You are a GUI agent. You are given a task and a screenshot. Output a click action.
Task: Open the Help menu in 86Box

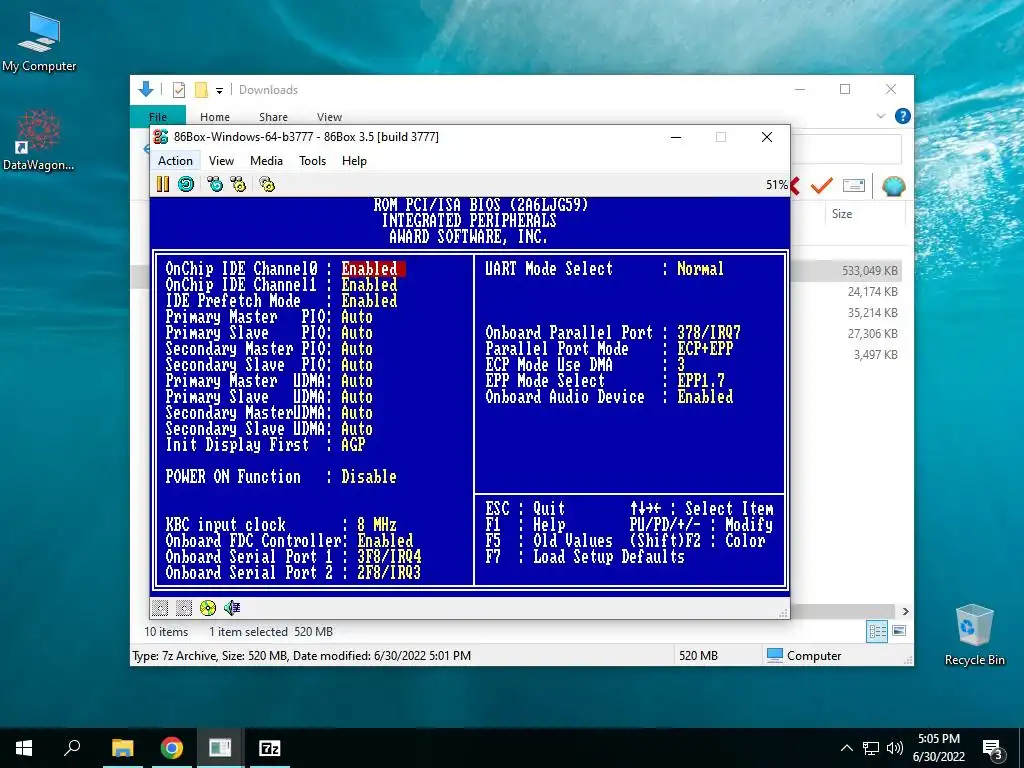click(354, 161)
